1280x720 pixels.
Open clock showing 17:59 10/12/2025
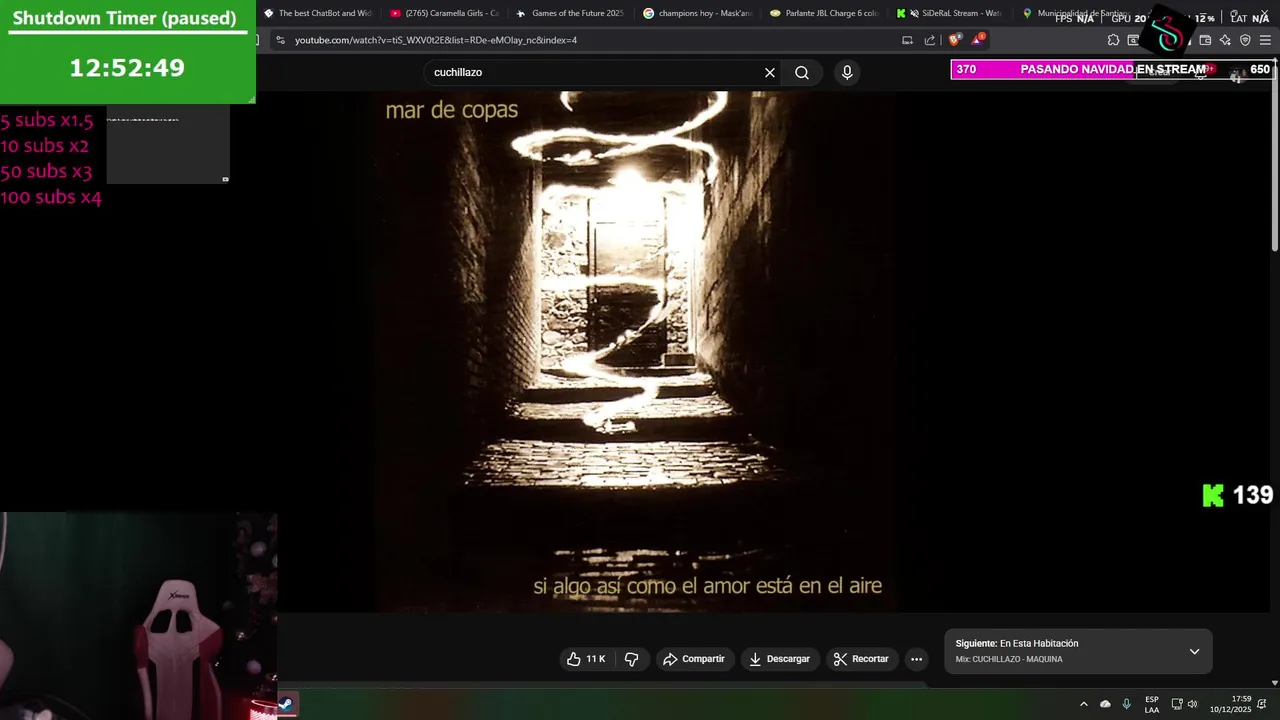(1230, 704)
